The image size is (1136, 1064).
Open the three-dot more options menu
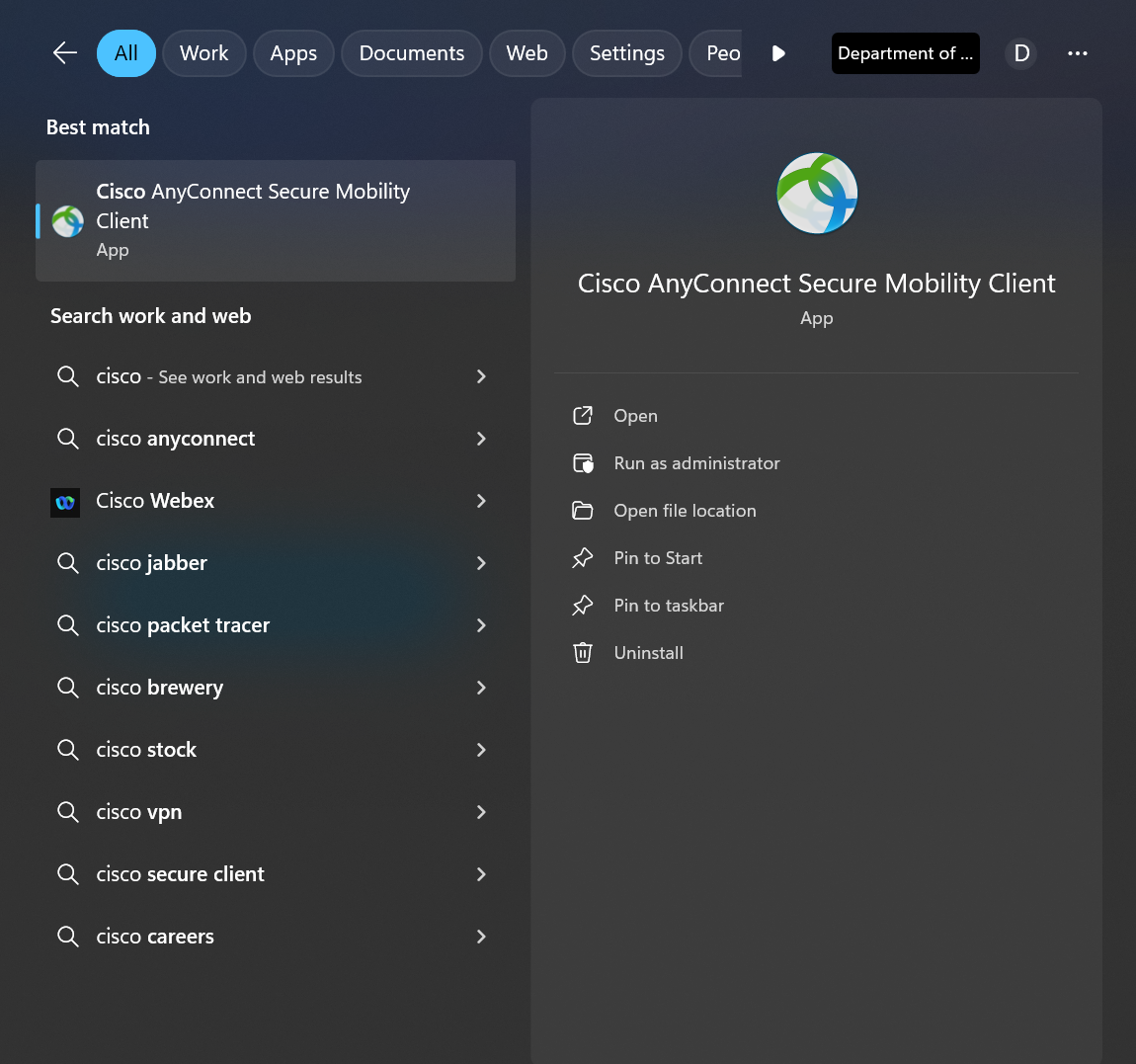tap(1078, 53)
